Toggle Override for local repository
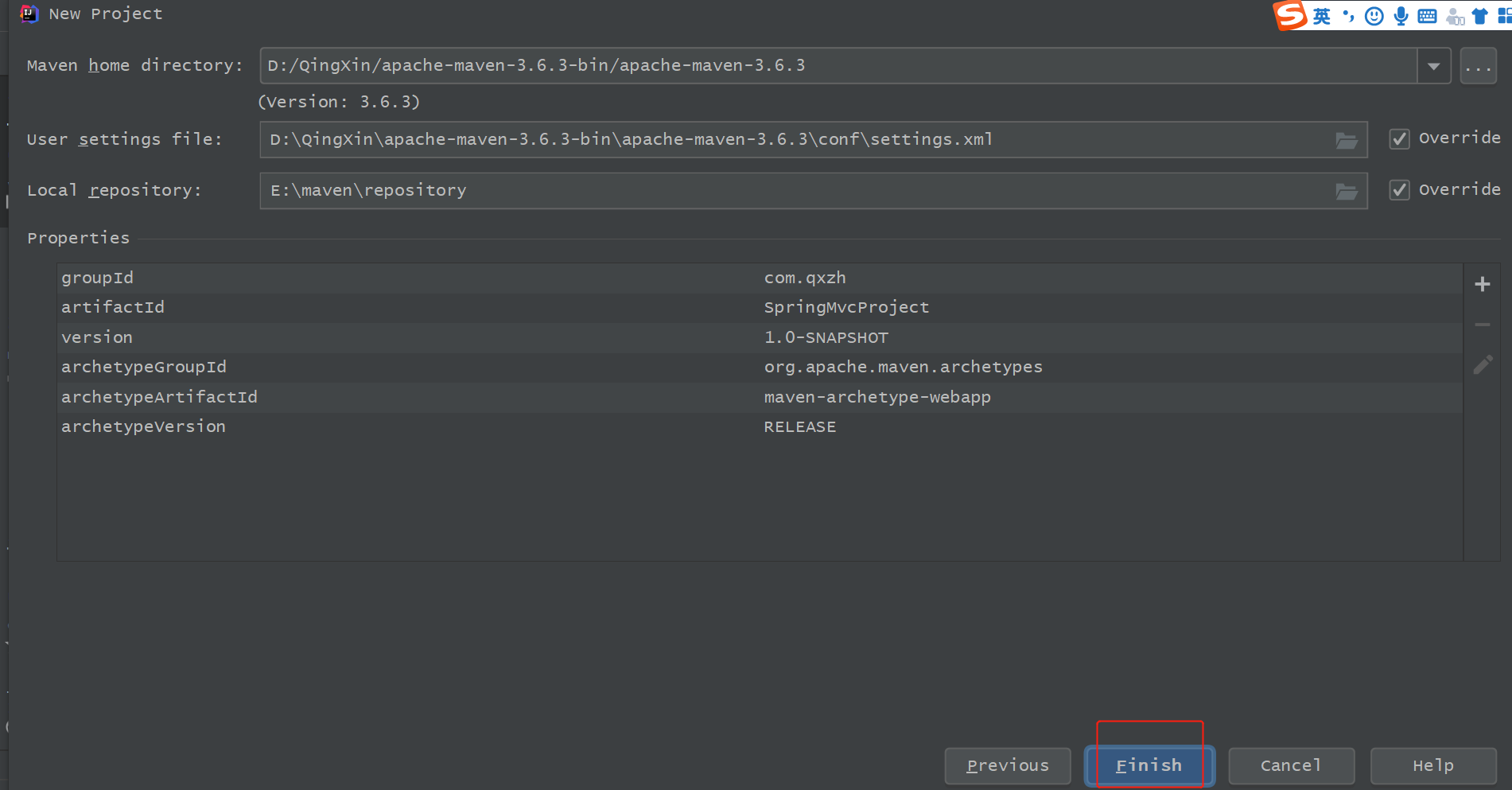Image resolution: width=1512 pixels, height=790 pixels. pyautogui.click(x=1399, y=190)
